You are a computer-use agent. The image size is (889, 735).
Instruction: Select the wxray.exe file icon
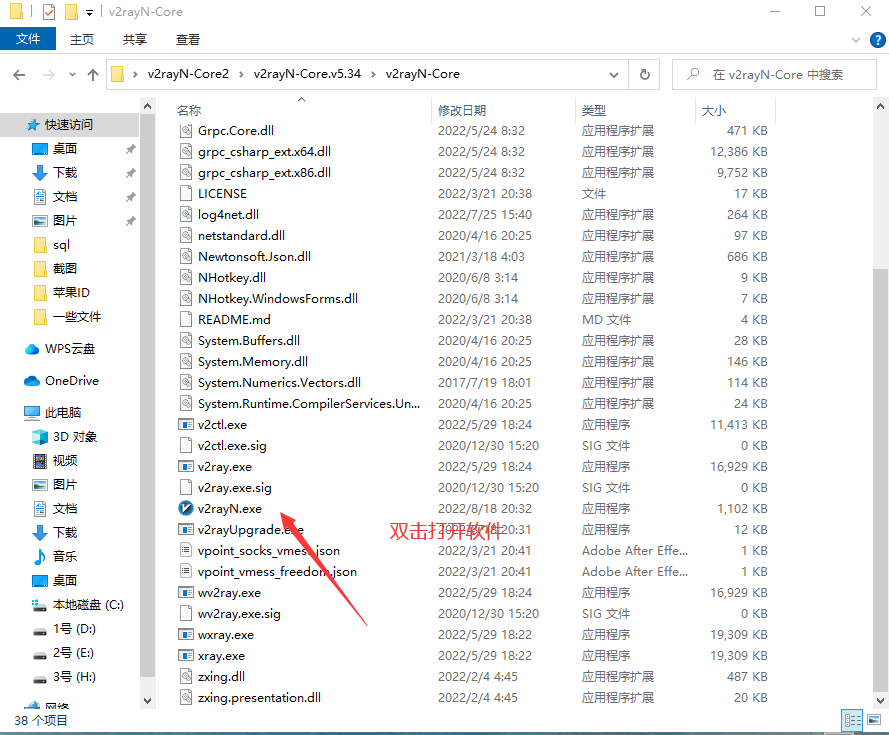tap(185, 634)
